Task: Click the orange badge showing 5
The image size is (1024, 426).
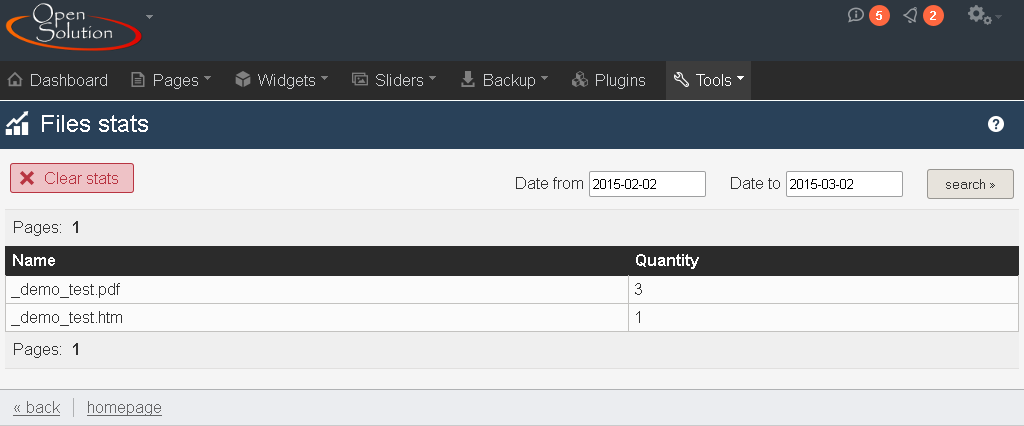Action: [x=879, y=16]
